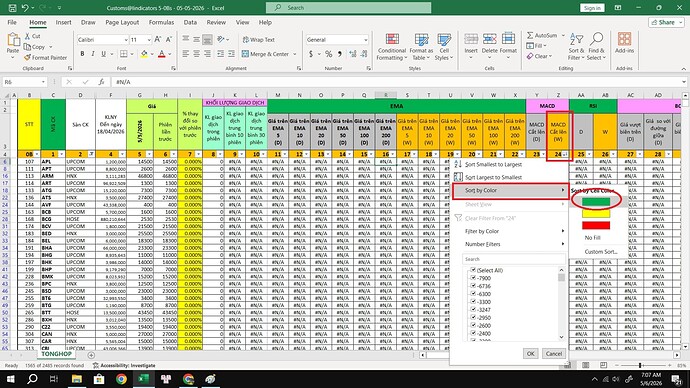
Task: Click the Insert cells icon
Action: (x=471, y=40)
